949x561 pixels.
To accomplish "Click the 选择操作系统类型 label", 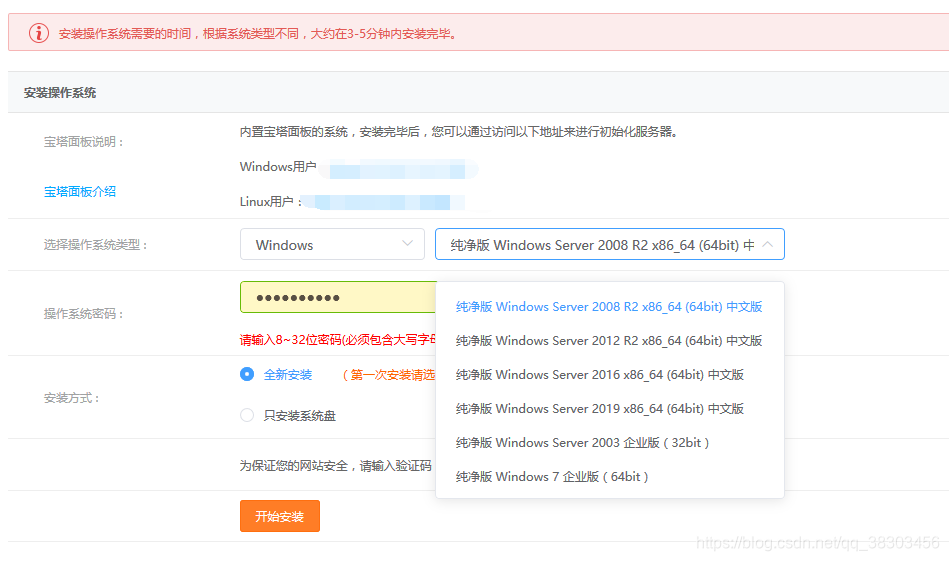I will [x=95, y=244].
